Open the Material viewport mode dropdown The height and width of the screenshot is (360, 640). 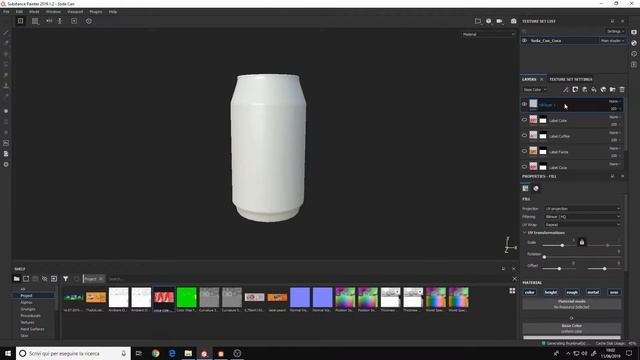tap(489, 34)
